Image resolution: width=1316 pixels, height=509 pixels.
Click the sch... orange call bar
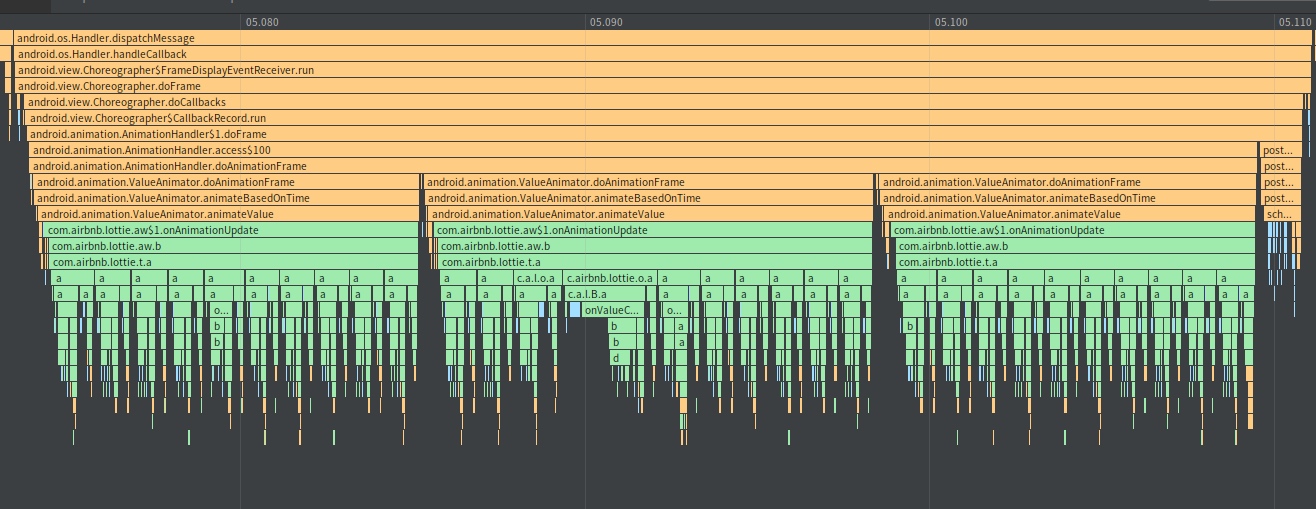(1278, 214)
